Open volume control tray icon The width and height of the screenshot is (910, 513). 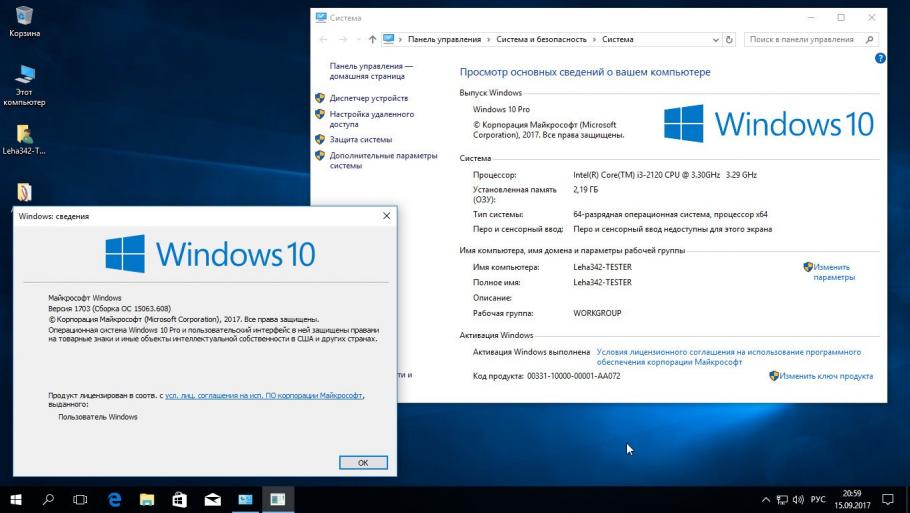pos(799,500)
